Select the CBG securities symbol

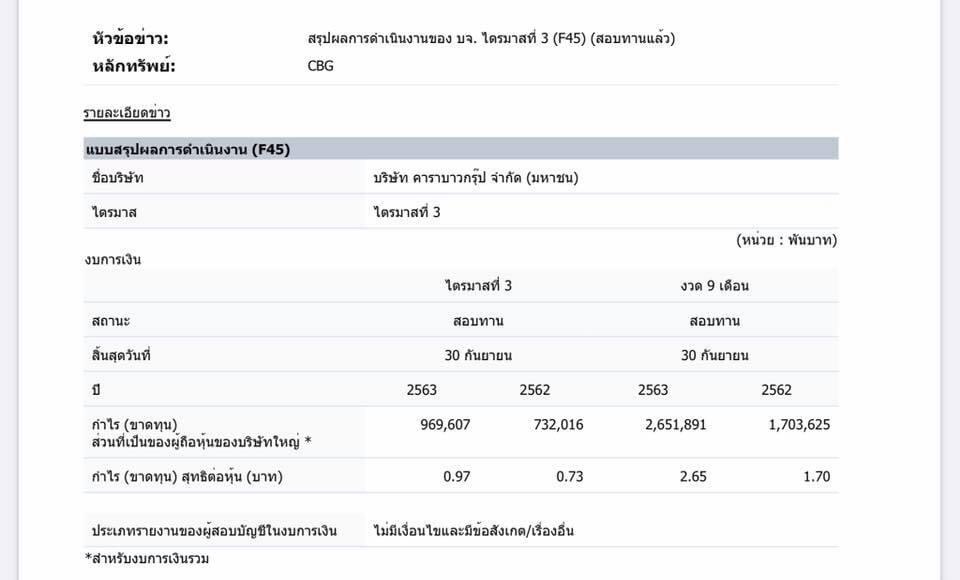coord(321,66)
